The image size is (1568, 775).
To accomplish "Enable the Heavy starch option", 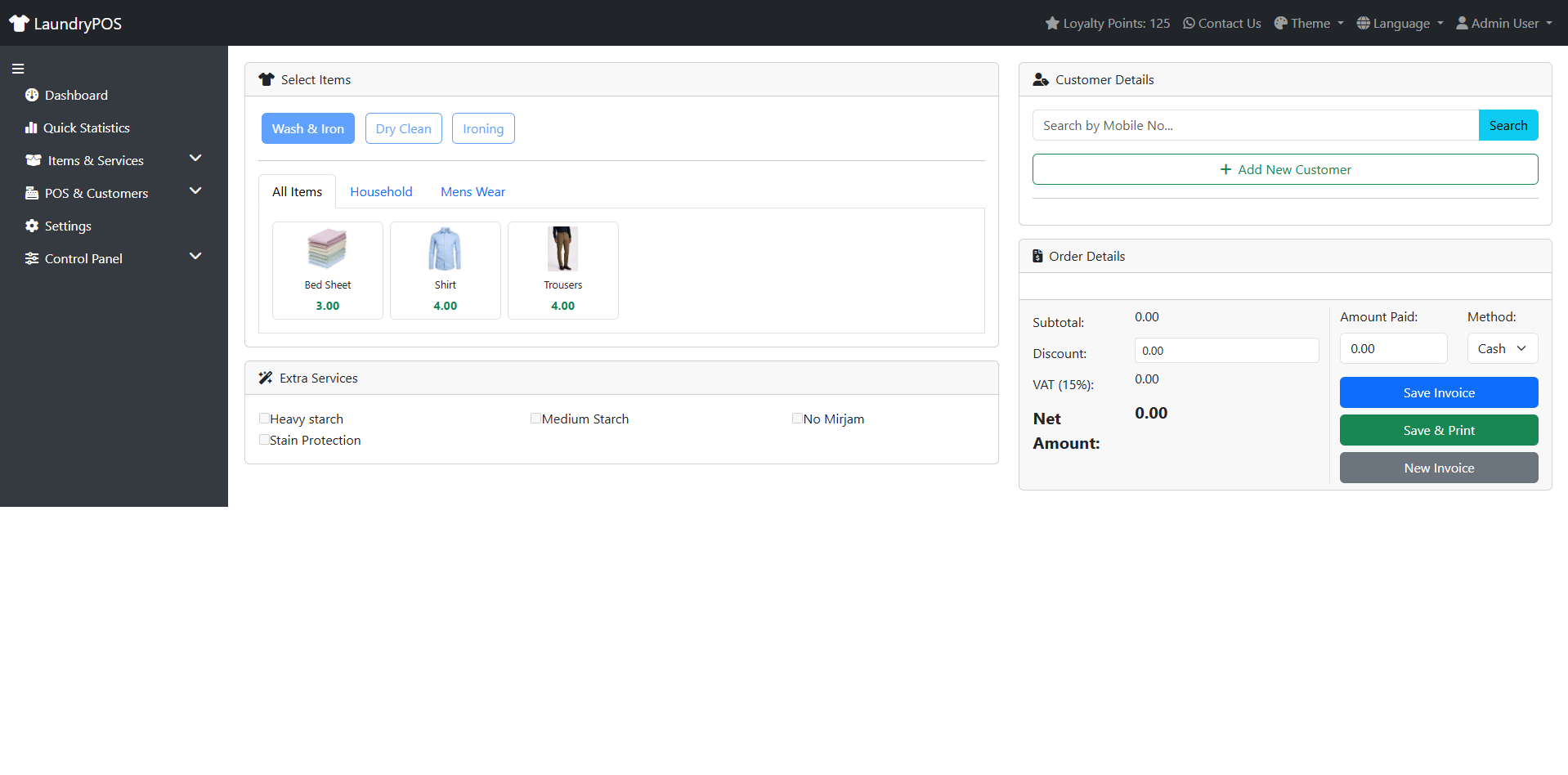I will 264,418.
